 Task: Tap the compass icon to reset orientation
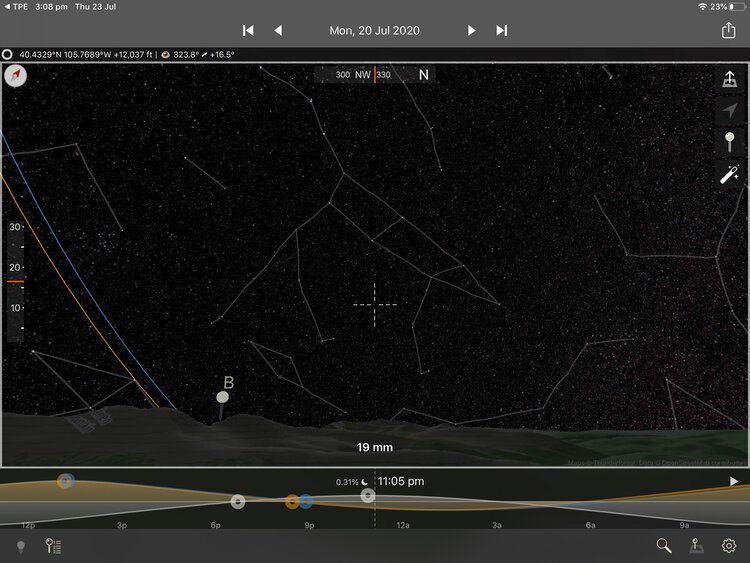tap(16, 77)
